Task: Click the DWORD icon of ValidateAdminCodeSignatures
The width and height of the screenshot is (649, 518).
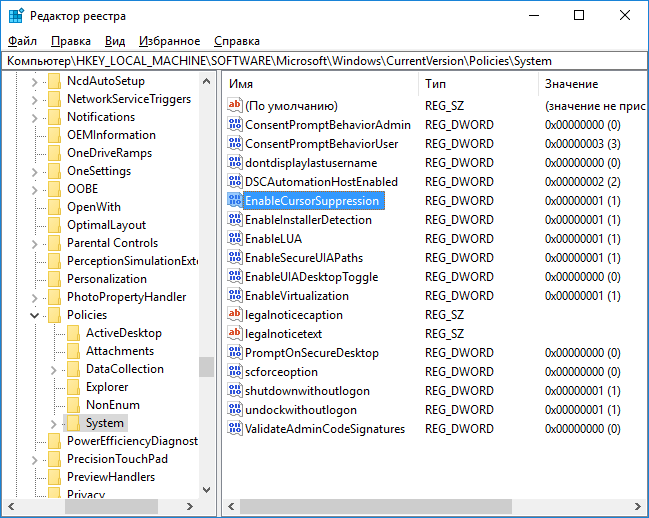Action: pyautogui.click(x=235, y=429)
